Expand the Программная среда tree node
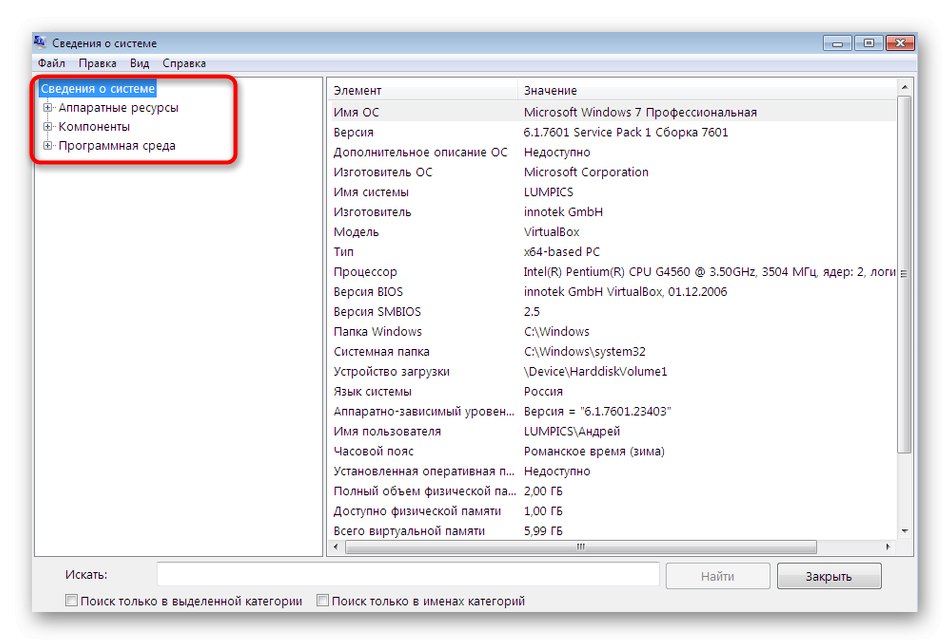The height and width of the screenshot is (644, 950). coord(47,146)
